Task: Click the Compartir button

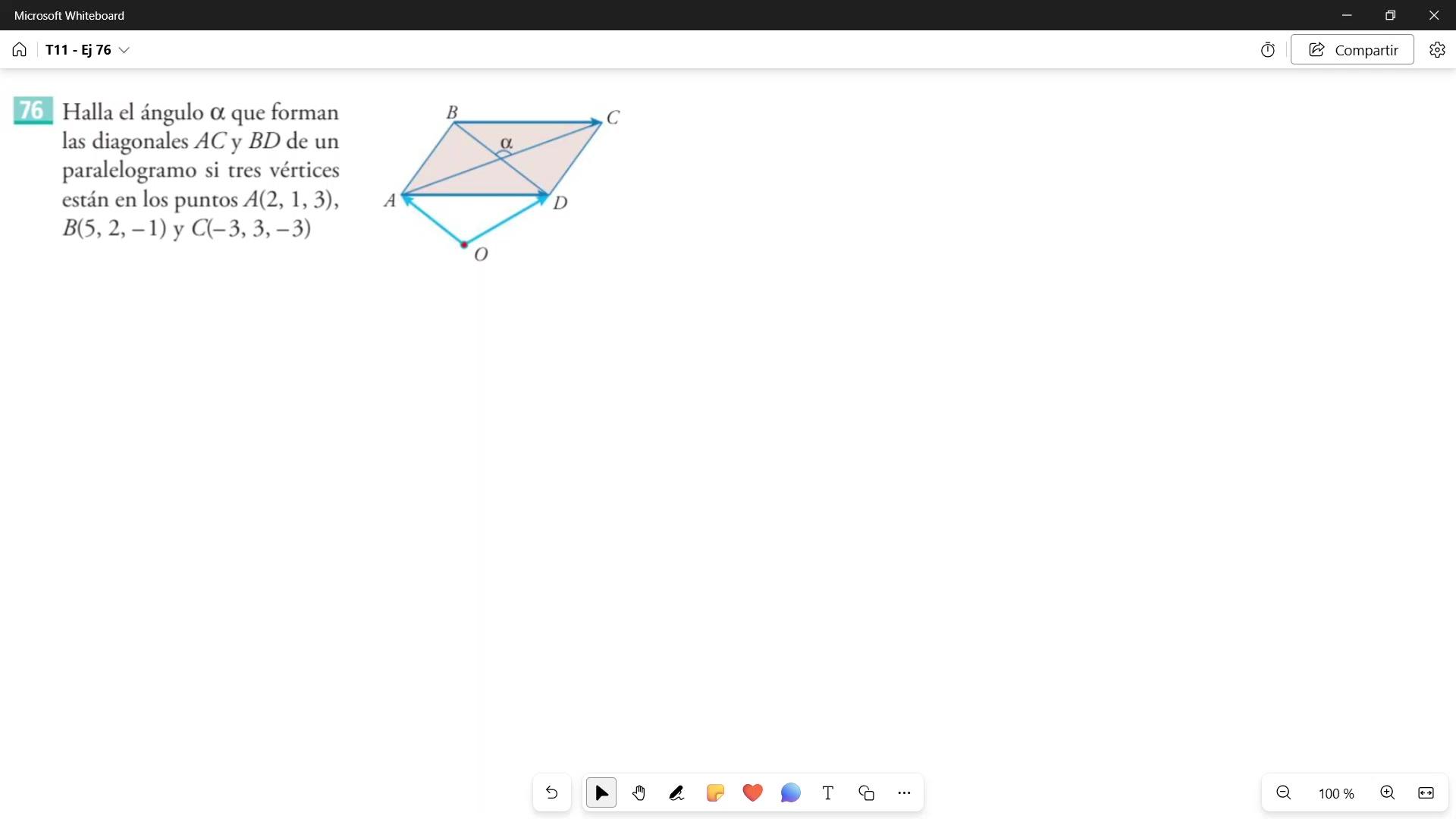Action: coord(1352,50)
